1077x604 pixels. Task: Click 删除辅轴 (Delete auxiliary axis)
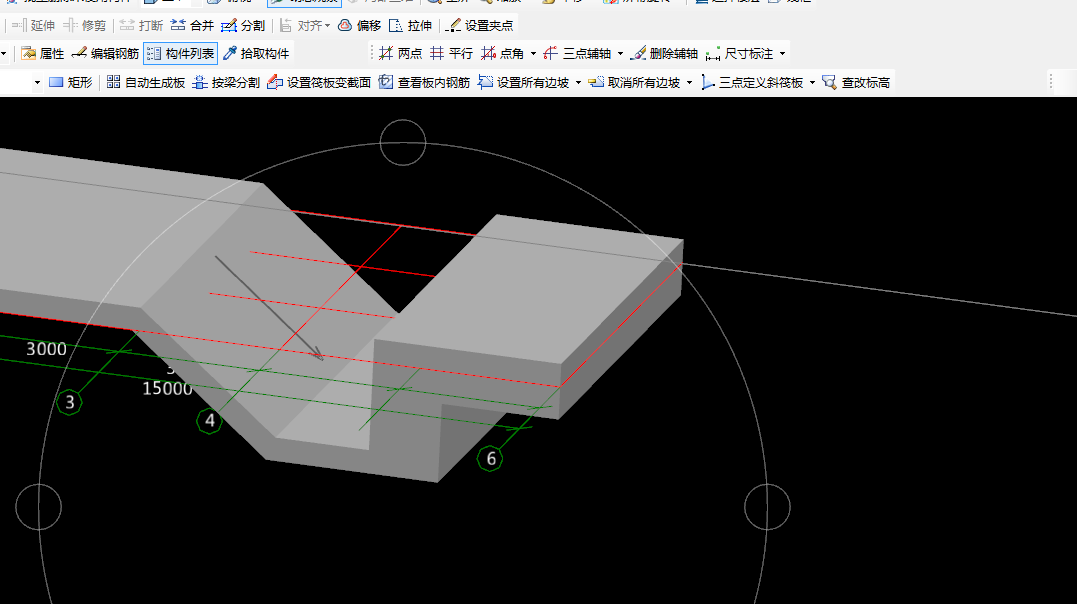(664, 54)
